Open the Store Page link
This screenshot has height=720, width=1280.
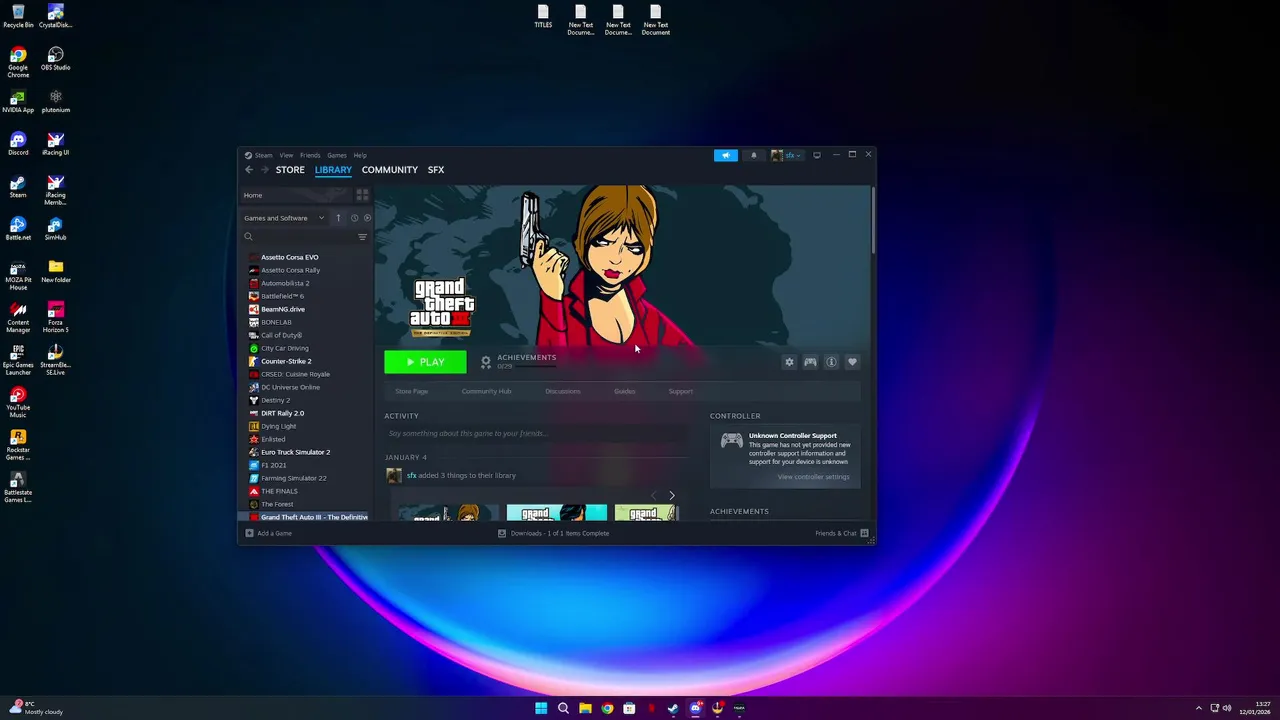(x=411, y=391)
